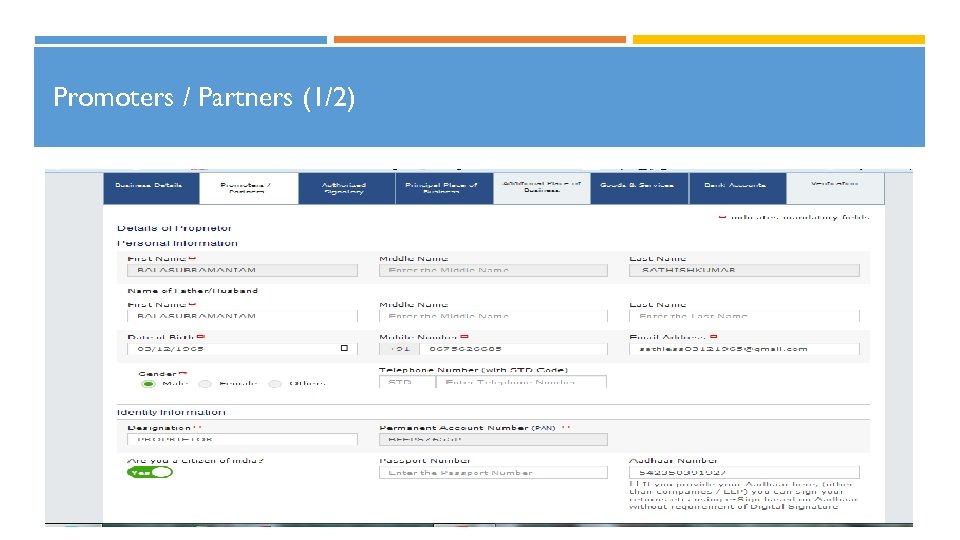The image size is (960, 540).
Task: Switch to the Goods & Services tab
Action: point(639,188)
